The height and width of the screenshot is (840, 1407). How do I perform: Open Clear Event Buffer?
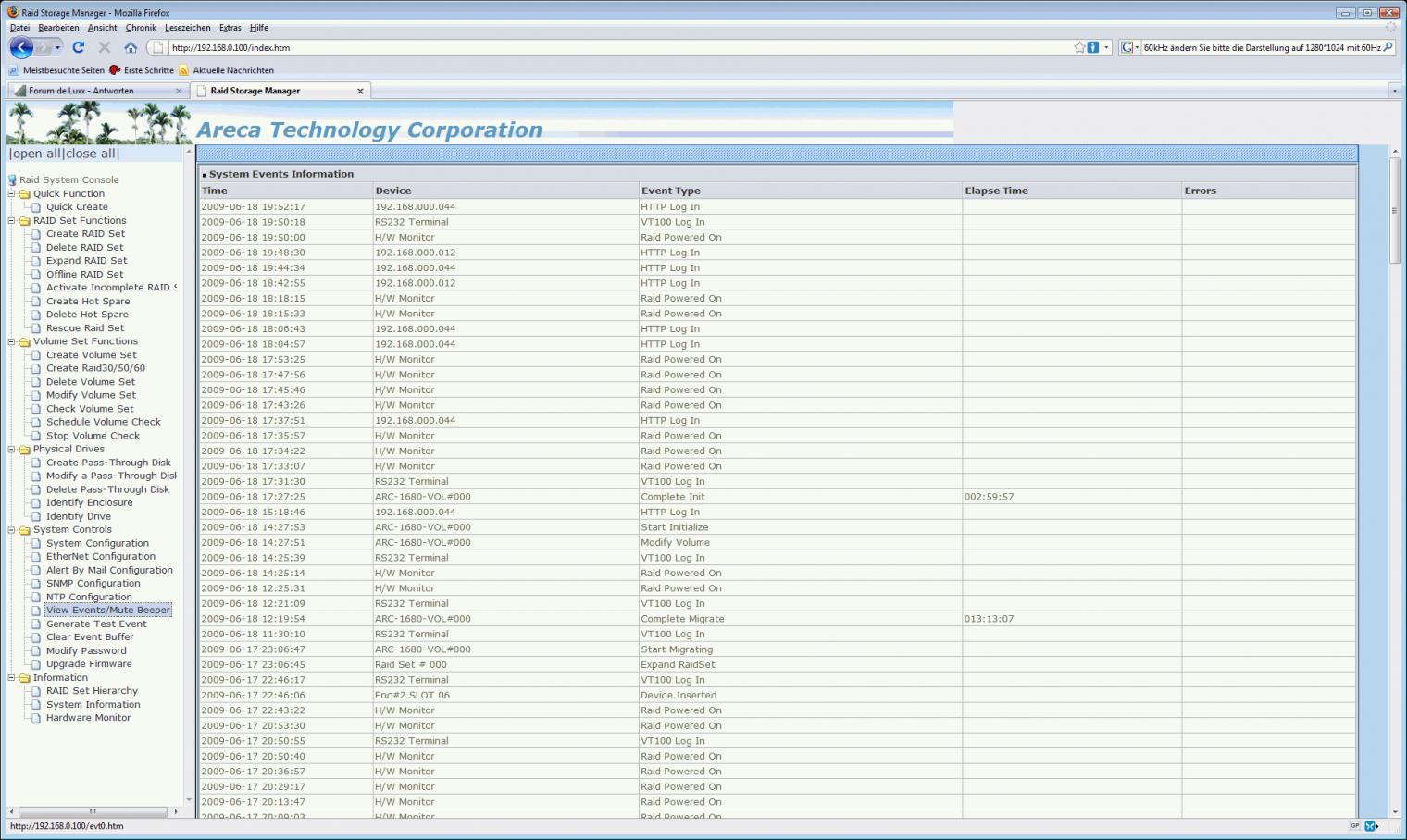90,636
